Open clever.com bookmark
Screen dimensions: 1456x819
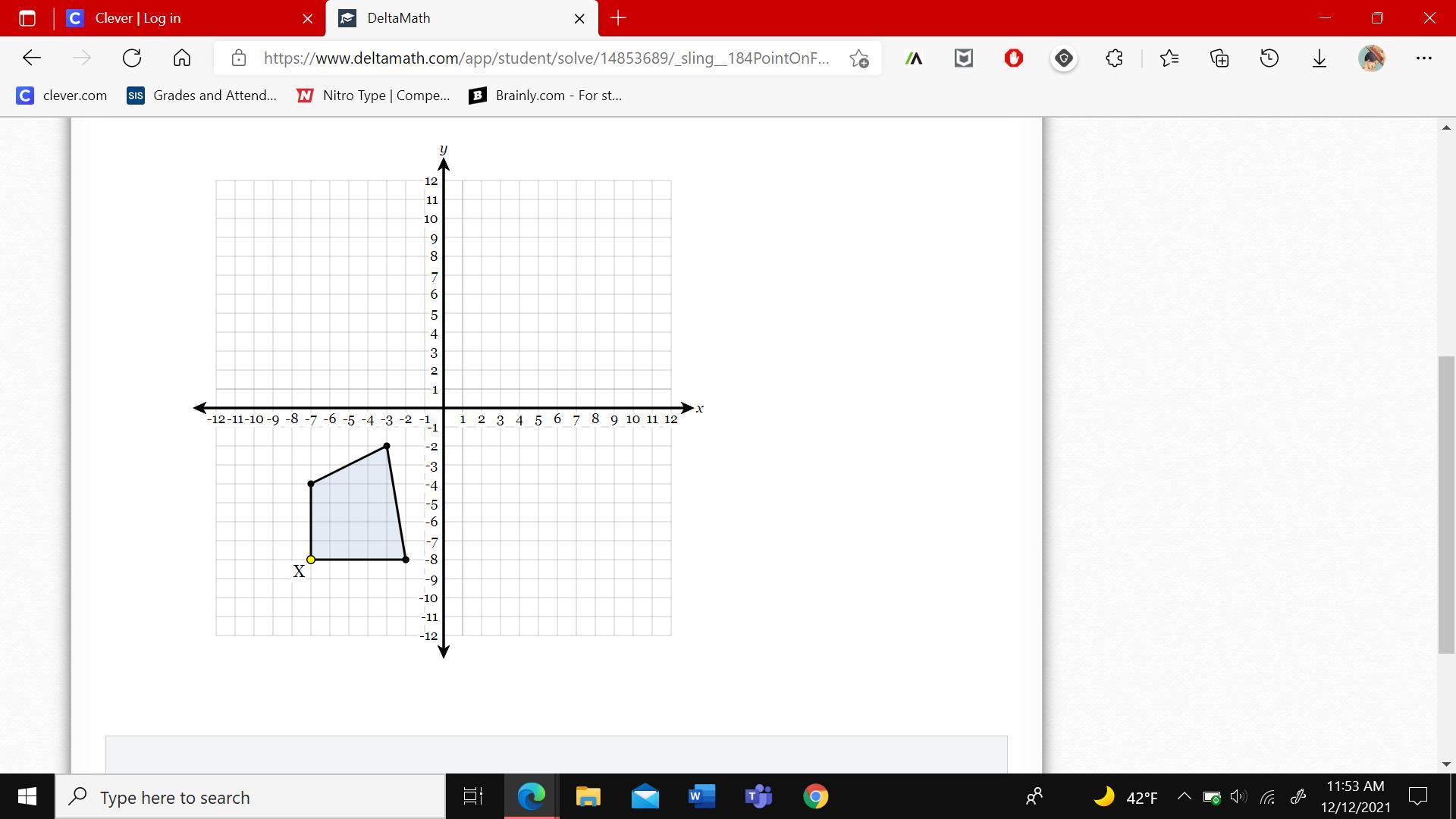[62, 96]
